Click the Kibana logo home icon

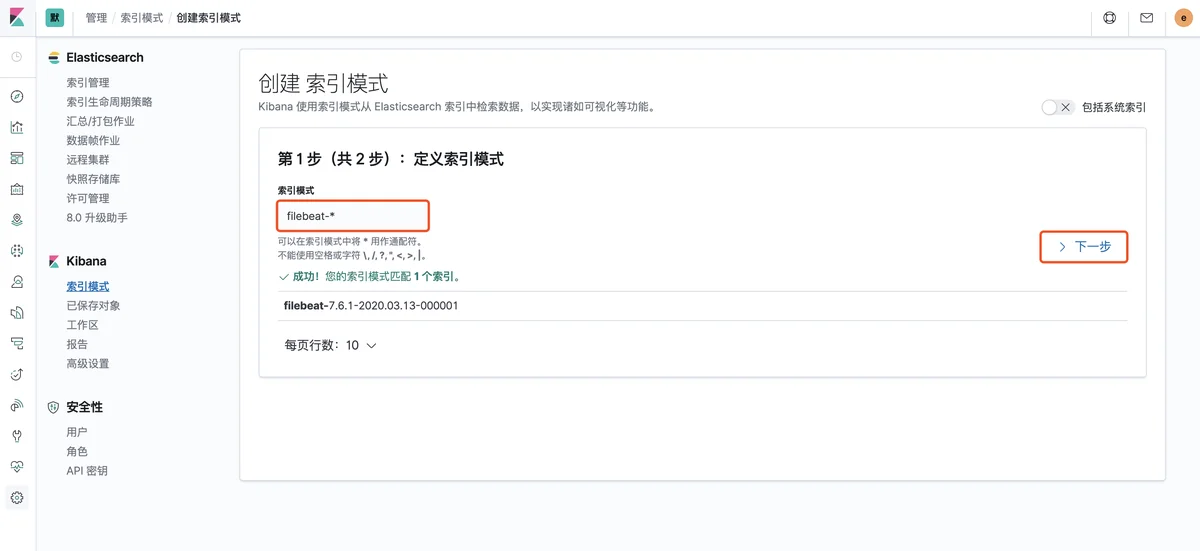point(17,18)
